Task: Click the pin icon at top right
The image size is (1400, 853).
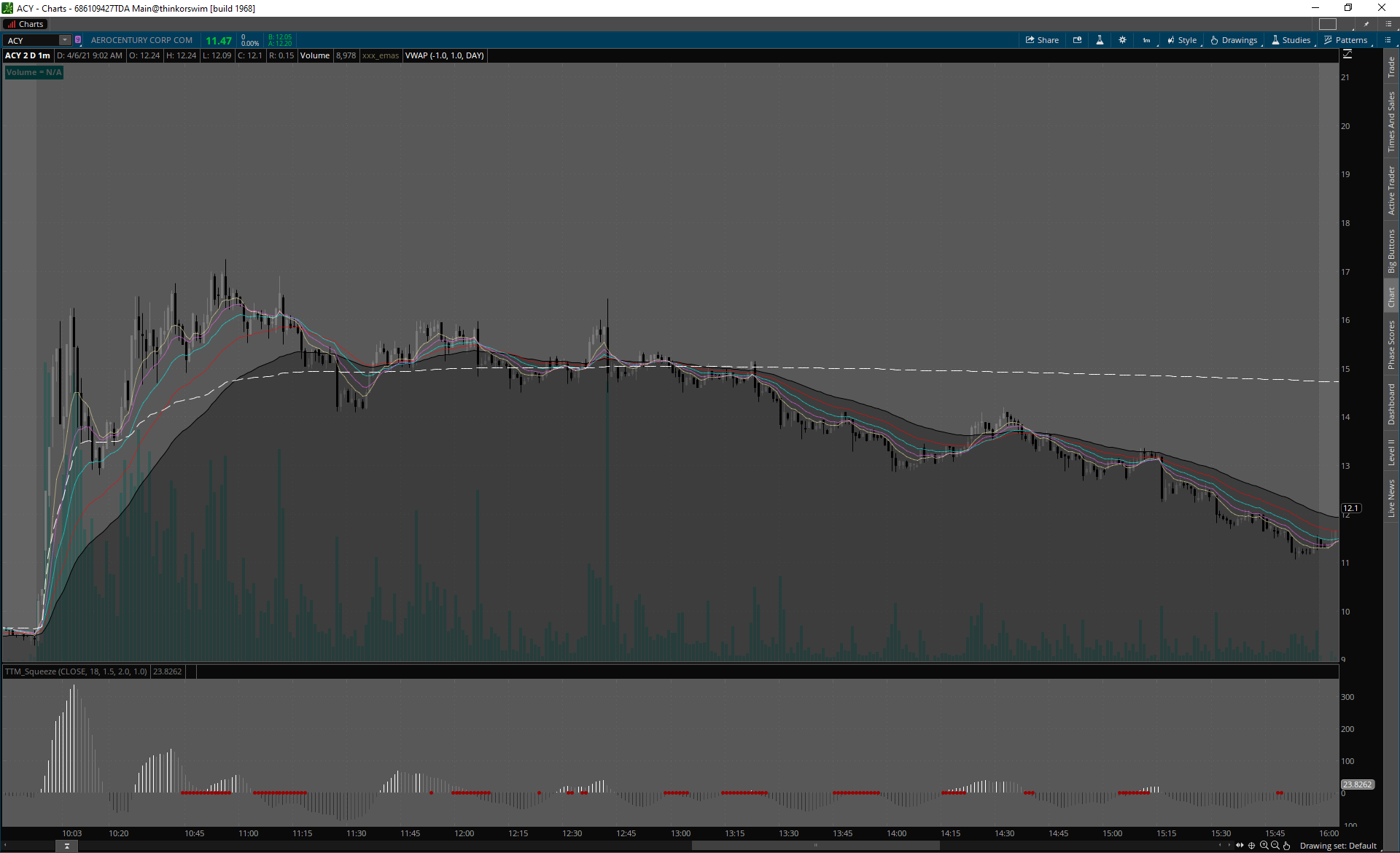Action: click(x=1366, y=24)
